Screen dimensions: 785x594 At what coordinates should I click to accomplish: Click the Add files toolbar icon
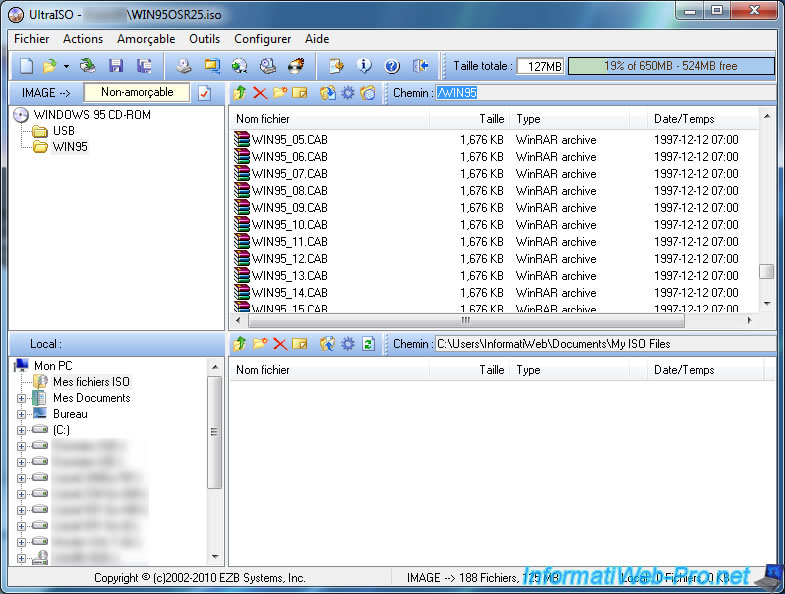tap(336, 66)
